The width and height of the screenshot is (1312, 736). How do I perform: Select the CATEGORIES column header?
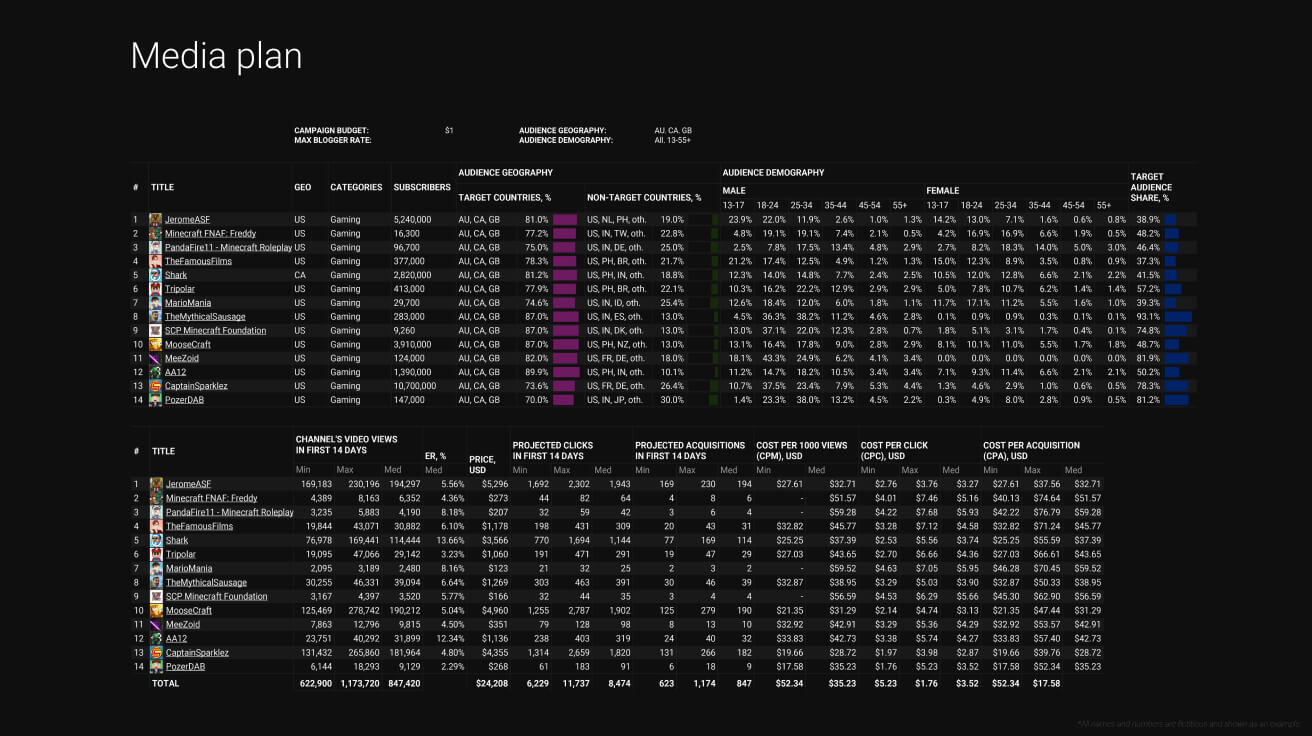pyautogui.click(x=356, y=187)
